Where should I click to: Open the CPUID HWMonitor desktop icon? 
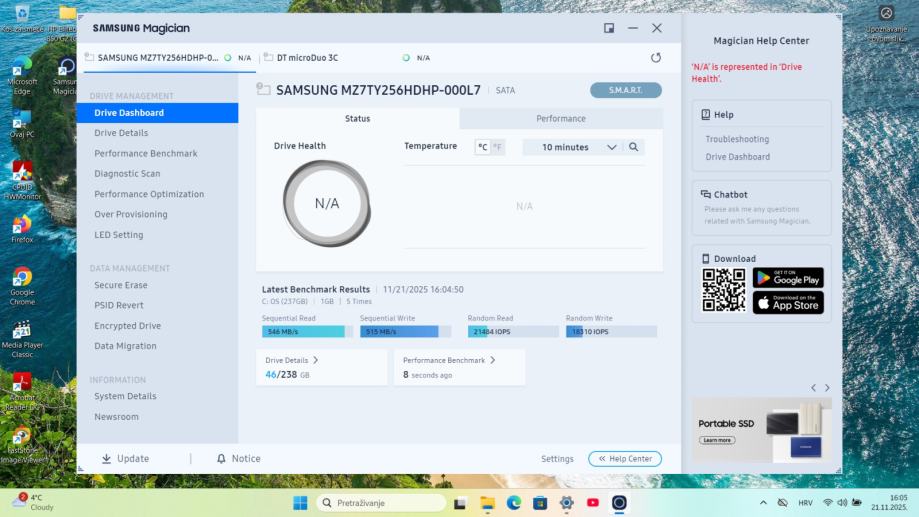pyautogui.click(x=22, y=181)
